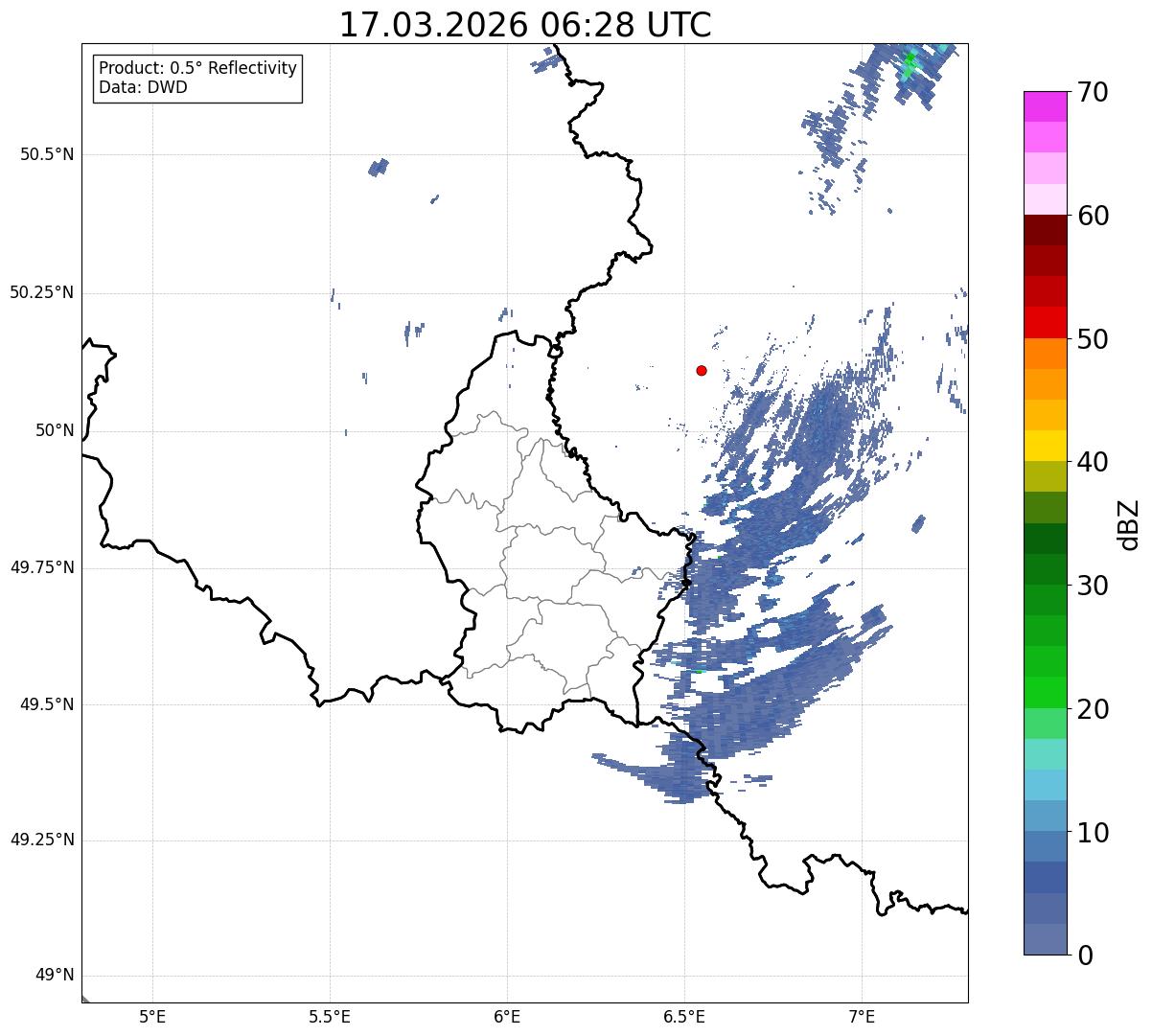Click the red station marker dot
Image resolution: width=1152 pixels, height=1036 pixels.
click(702, 370)
